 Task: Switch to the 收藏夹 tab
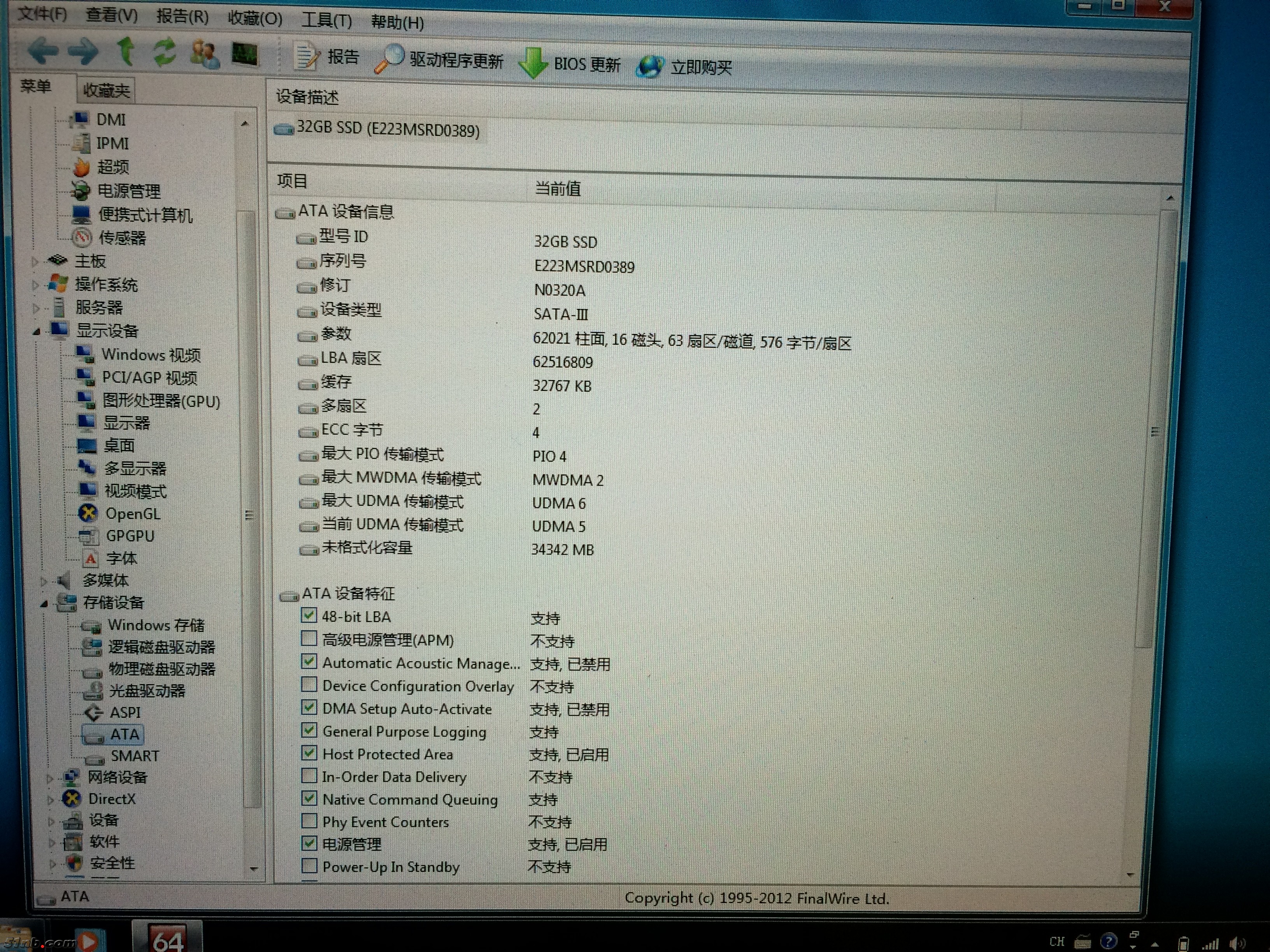(106, 91)
